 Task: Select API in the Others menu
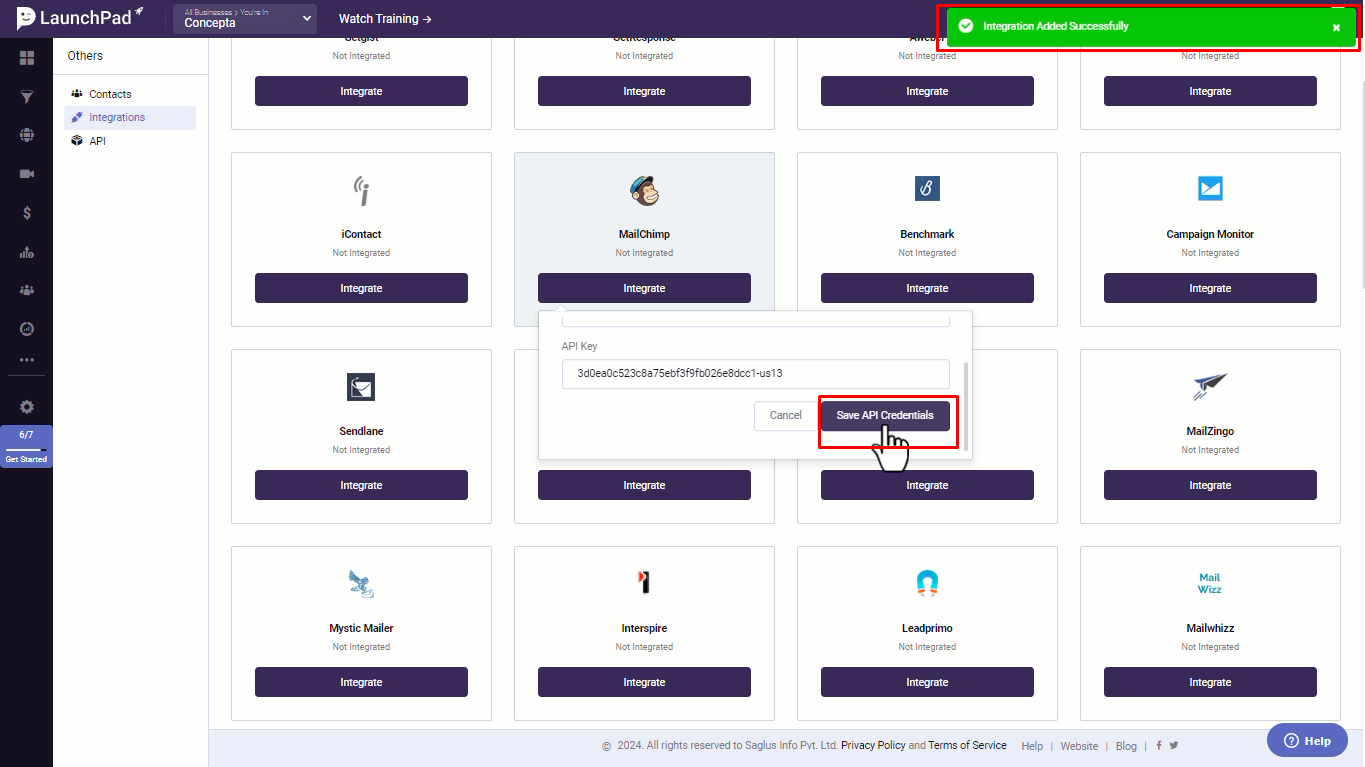coord(130,141)
